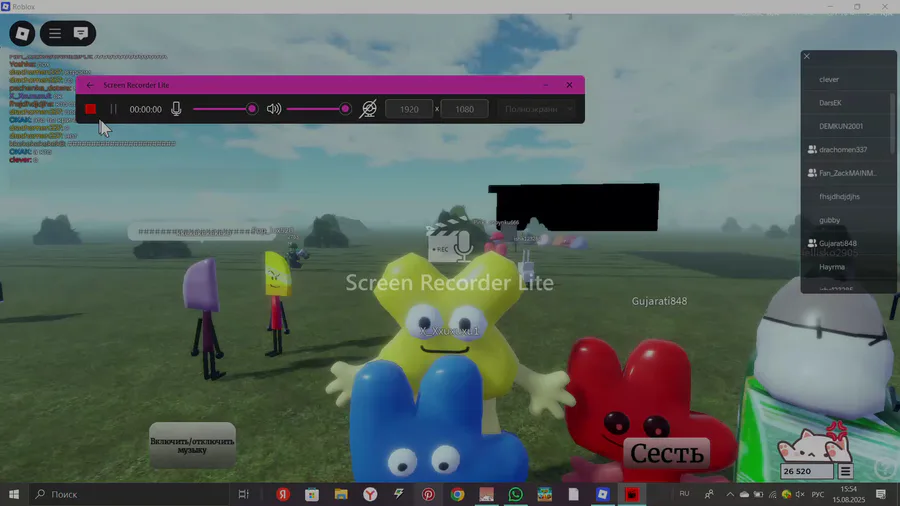The image size is (900, 506).
Task: Click the 26 520 counter field
Action: 806,471
